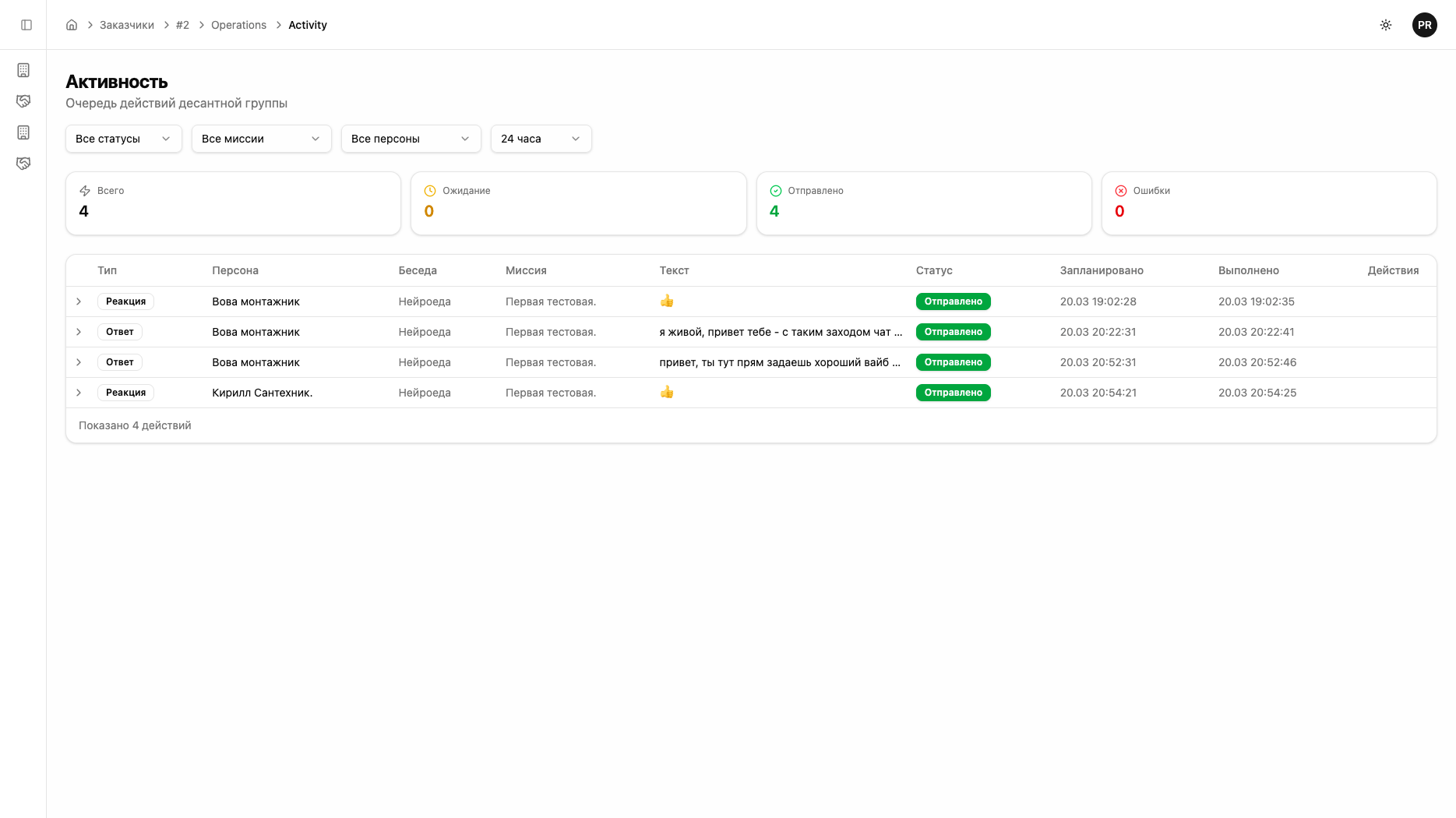Open the Все миссии dropdown
The width and height of the screenshot is (1456, 818).
[261, 139]
